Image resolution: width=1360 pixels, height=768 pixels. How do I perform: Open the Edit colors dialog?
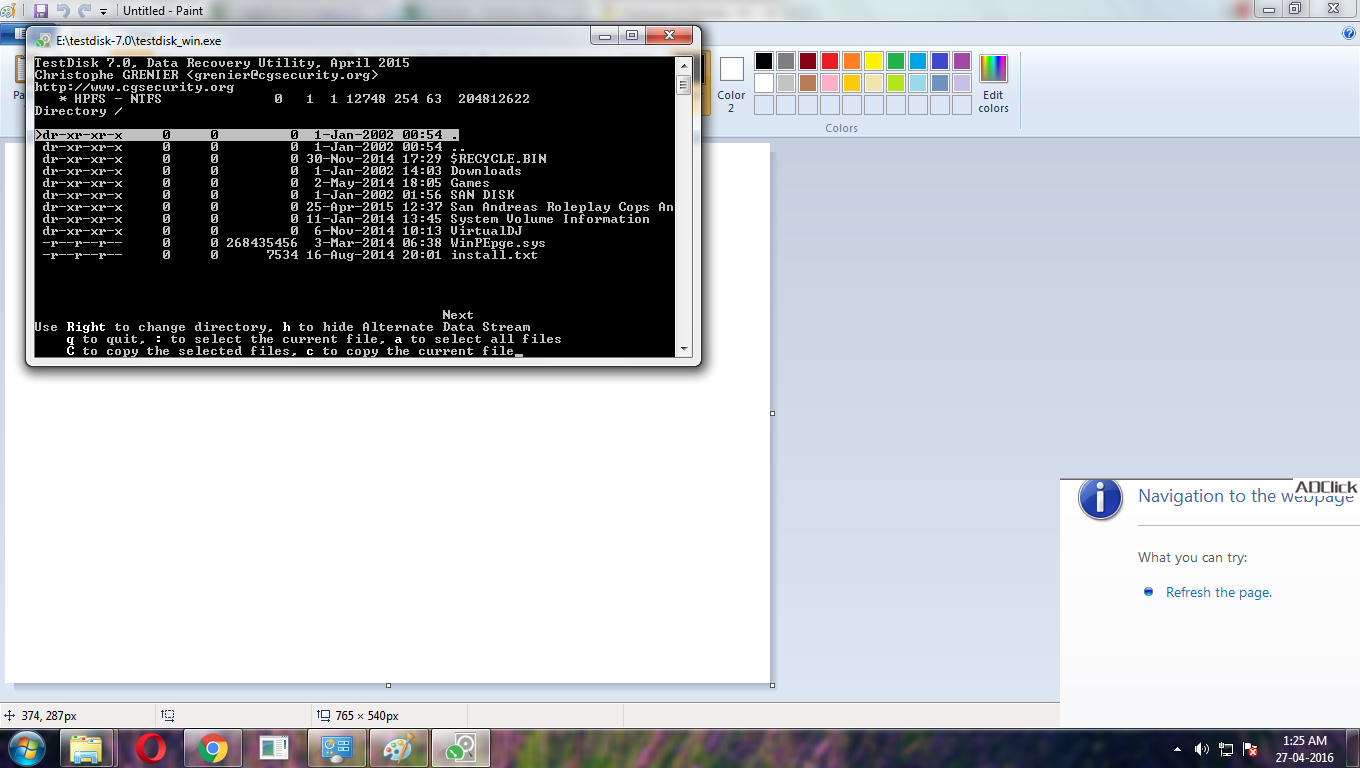[x=993, y=84]
